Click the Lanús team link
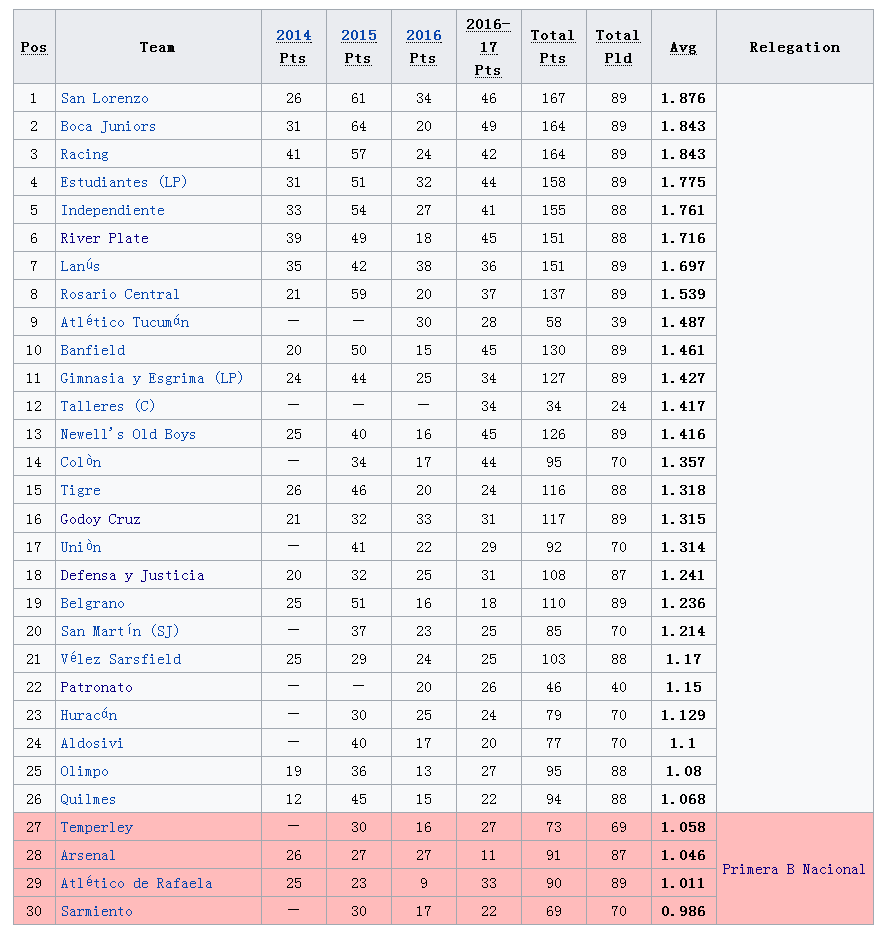The image size is (888, 932). point(80,266)
